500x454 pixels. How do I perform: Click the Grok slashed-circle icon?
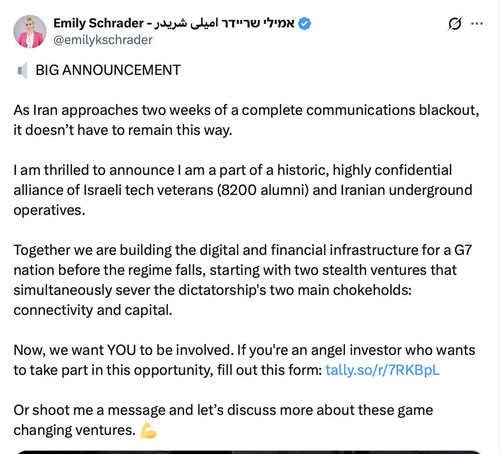[x=455, y=24]
